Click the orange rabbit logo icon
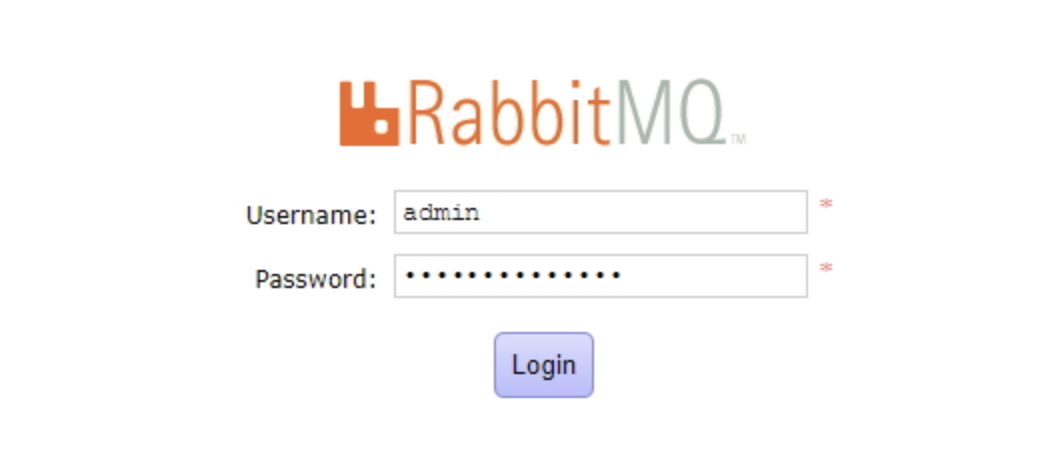This screenshot has height=454, width=1038. (369, 113)
